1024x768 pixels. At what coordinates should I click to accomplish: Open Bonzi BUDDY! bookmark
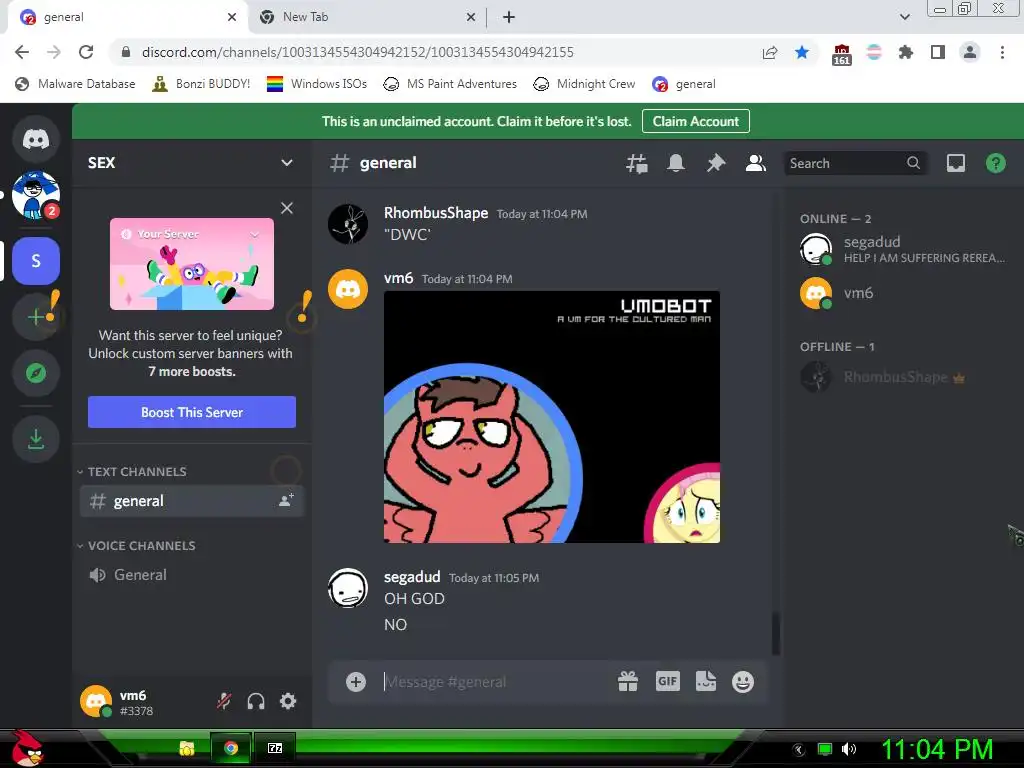(x=201, y=84)
